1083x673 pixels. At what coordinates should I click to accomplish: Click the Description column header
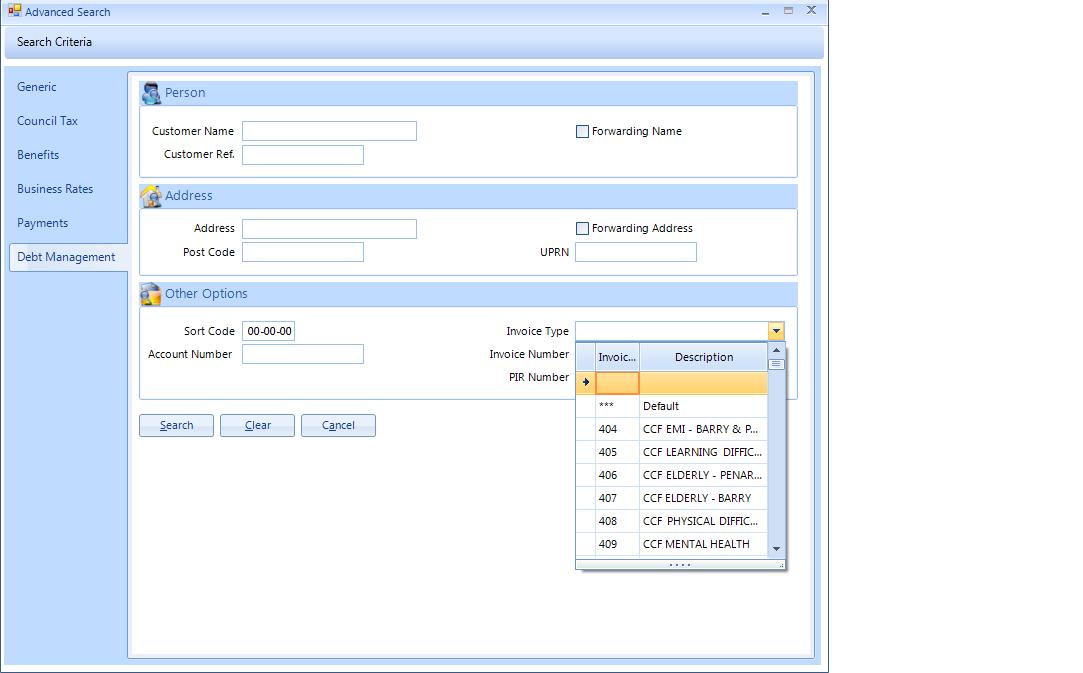[x=704, y=357]
